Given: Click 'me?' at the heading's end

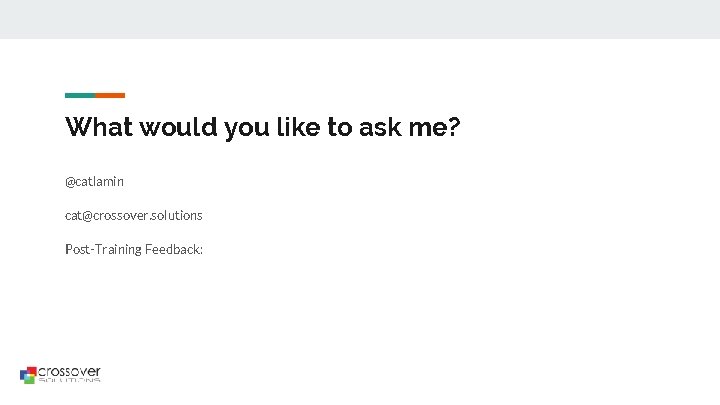Looking at the screenshot, I should [x=437, y=128].
